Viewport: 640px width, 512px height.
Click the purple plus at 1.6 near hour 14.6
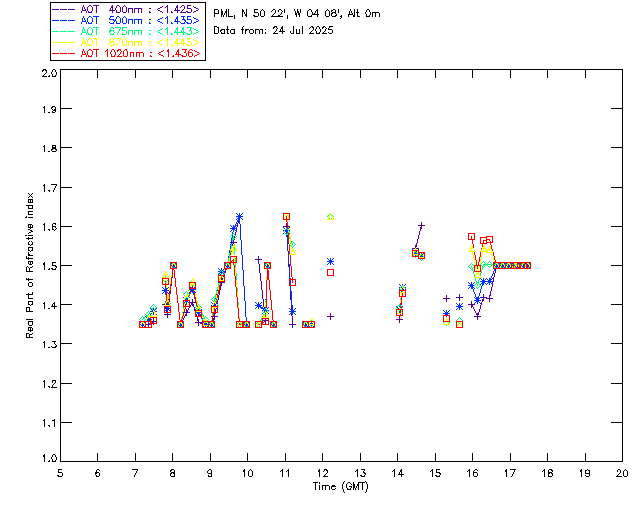click(x=421, y=225)
